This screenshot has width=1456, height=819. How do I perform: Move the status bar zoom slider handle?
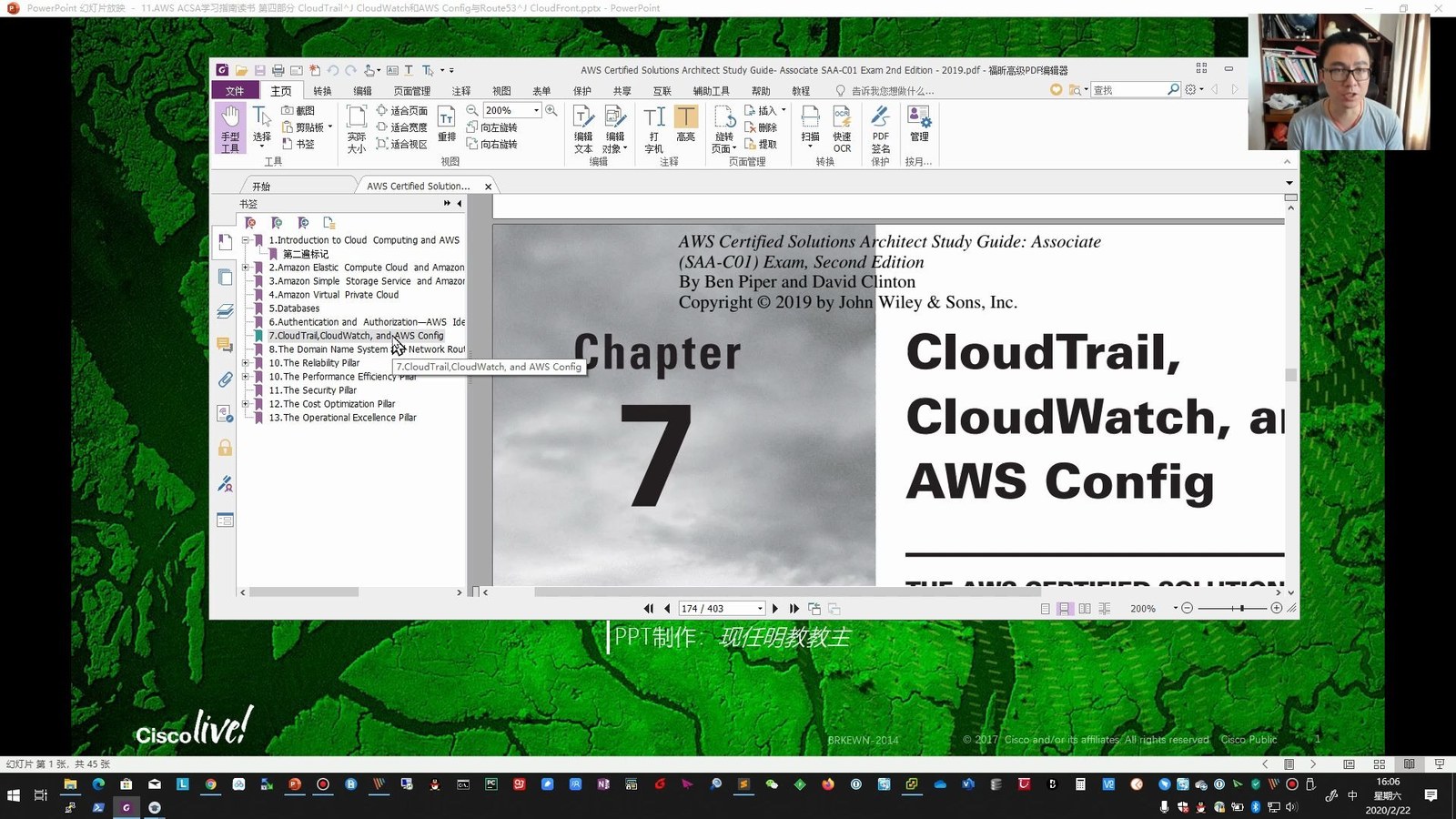pyautogui.click(x=1242, y=608)
